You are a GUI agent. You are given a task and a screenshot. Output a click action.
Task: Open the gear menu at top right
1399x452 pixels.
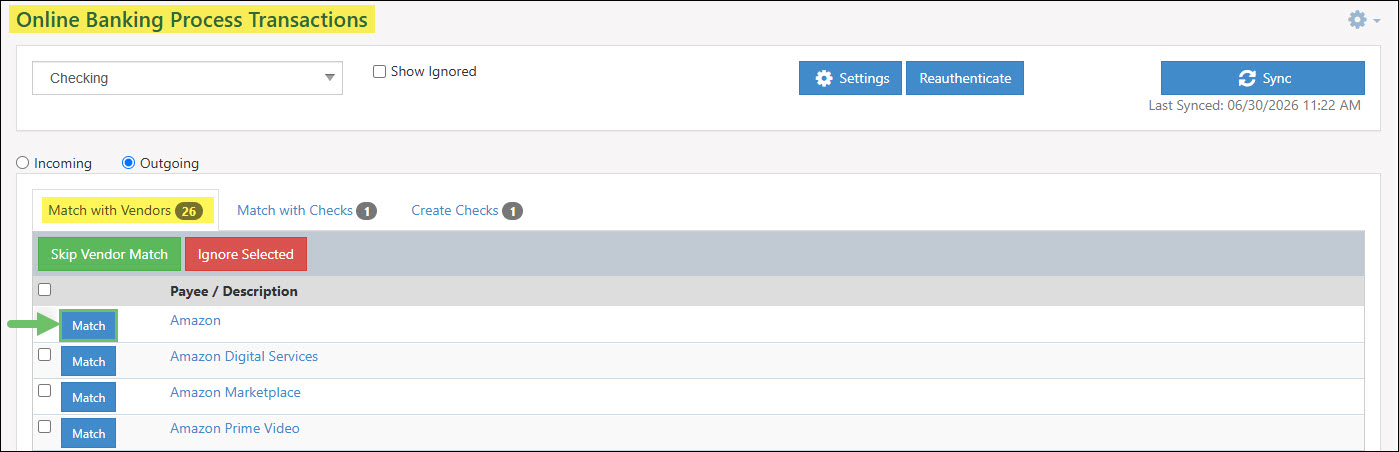[x=1363, y=19]
